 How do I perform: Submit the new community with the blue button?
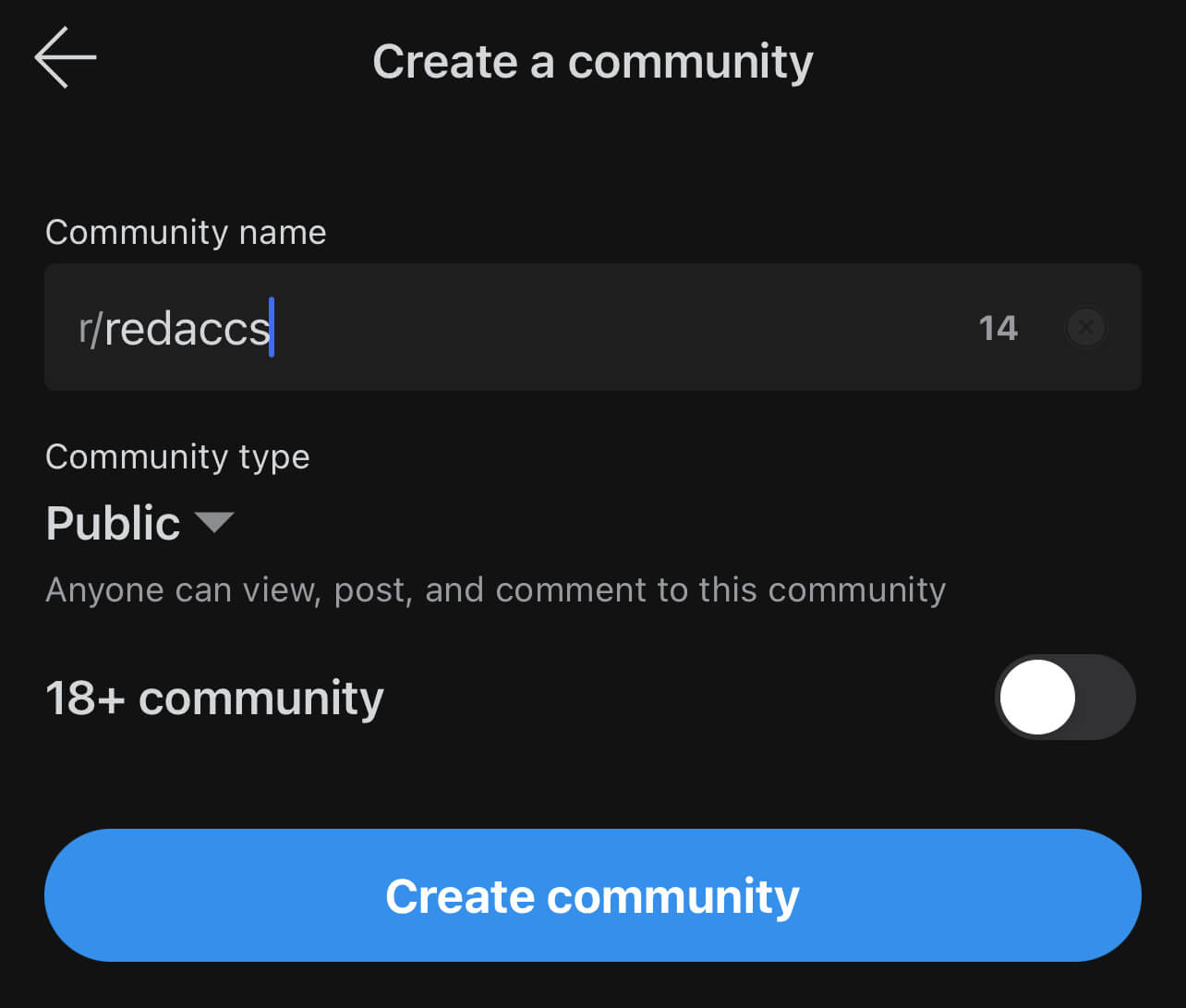pyautogui.click(x=593, y=894)
